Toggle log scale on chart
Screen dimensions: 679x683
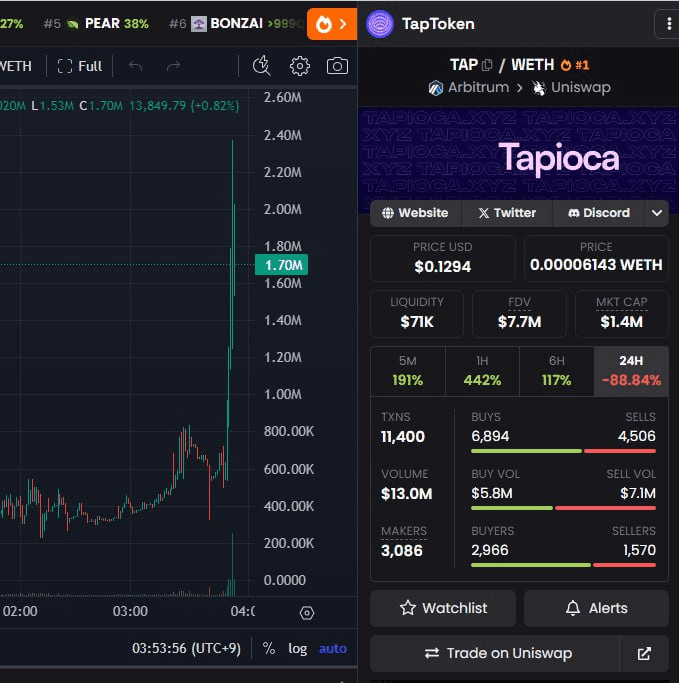click(297, 649)
